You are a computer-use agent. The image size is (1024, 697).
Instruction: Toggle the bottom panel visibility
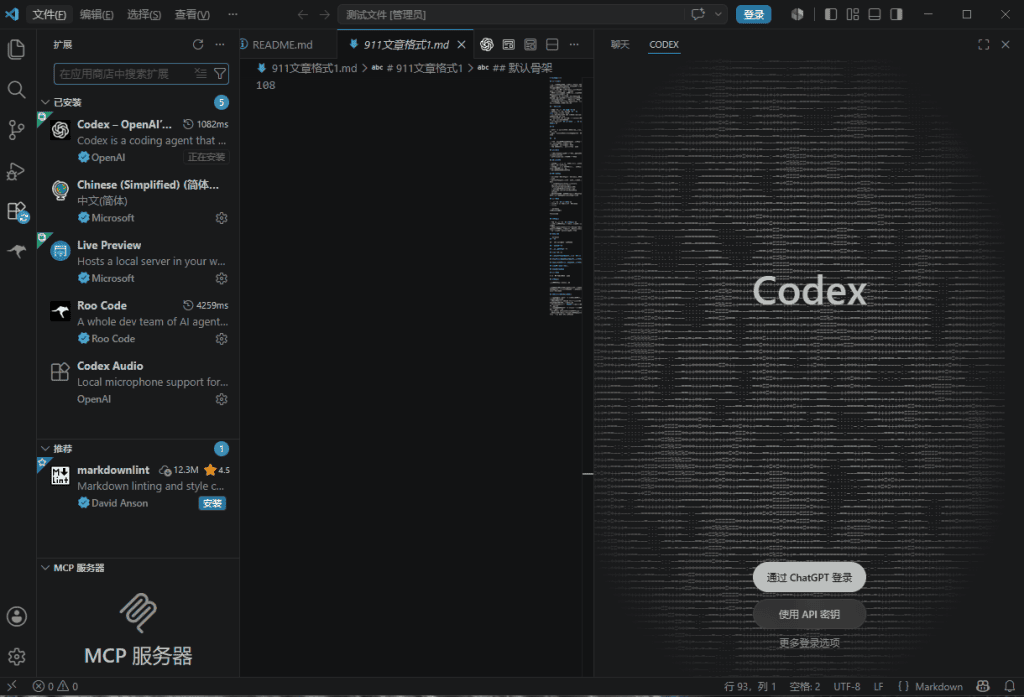click(874, 14)
